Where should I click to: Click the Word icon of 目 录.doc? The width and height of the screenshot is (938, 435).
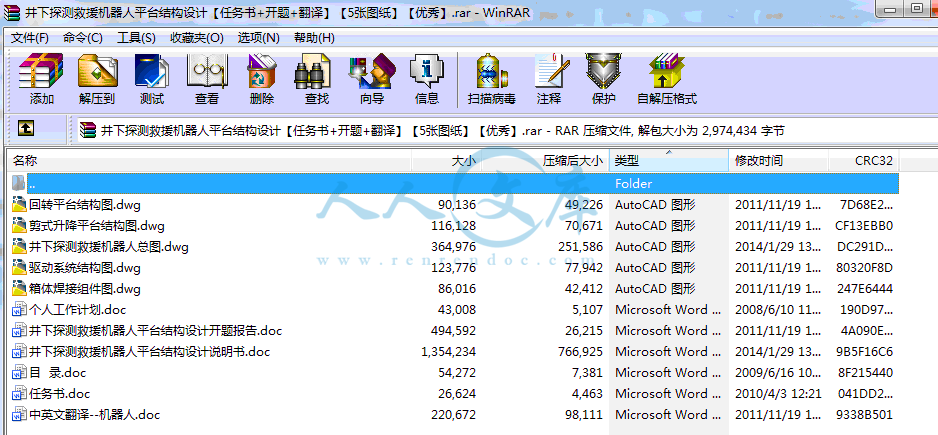tap(19, 373)
